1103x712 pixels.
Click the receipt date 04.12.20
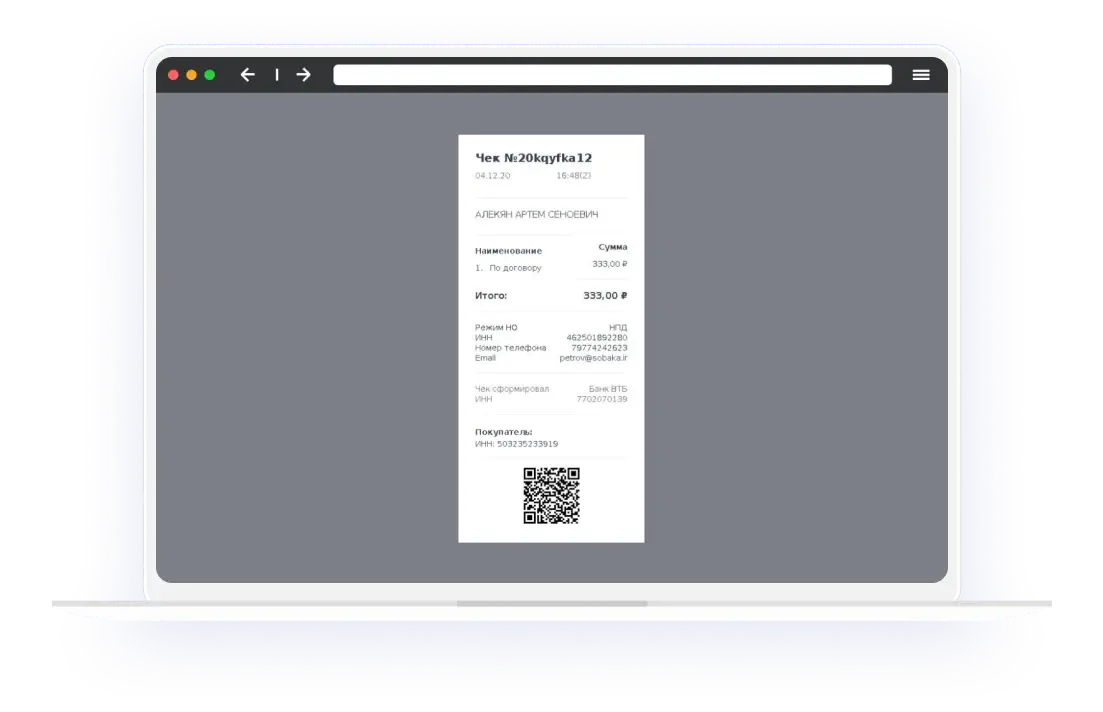click(492, 176)
